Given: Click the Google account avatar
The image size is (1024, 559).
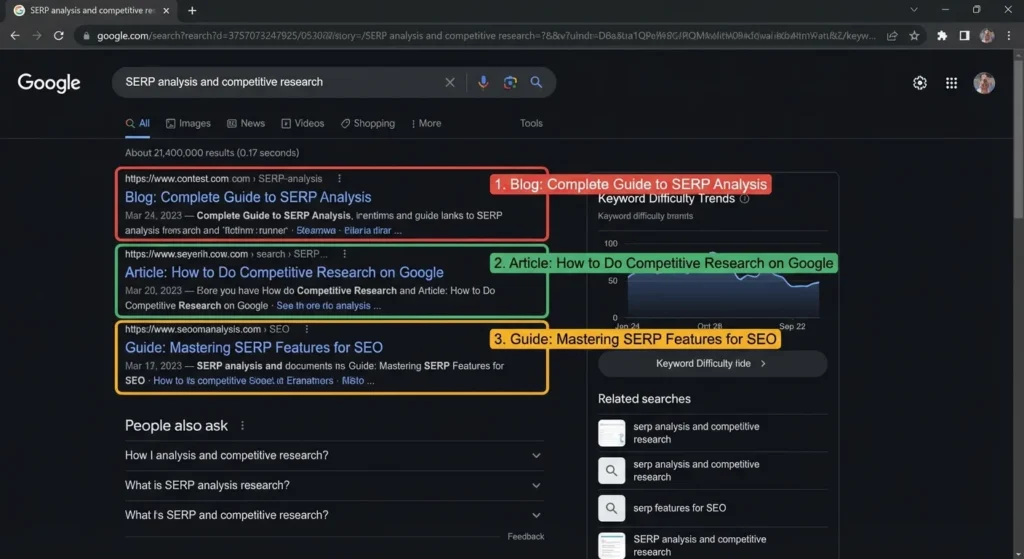Looking at the screenshot, I should (984, 83).
